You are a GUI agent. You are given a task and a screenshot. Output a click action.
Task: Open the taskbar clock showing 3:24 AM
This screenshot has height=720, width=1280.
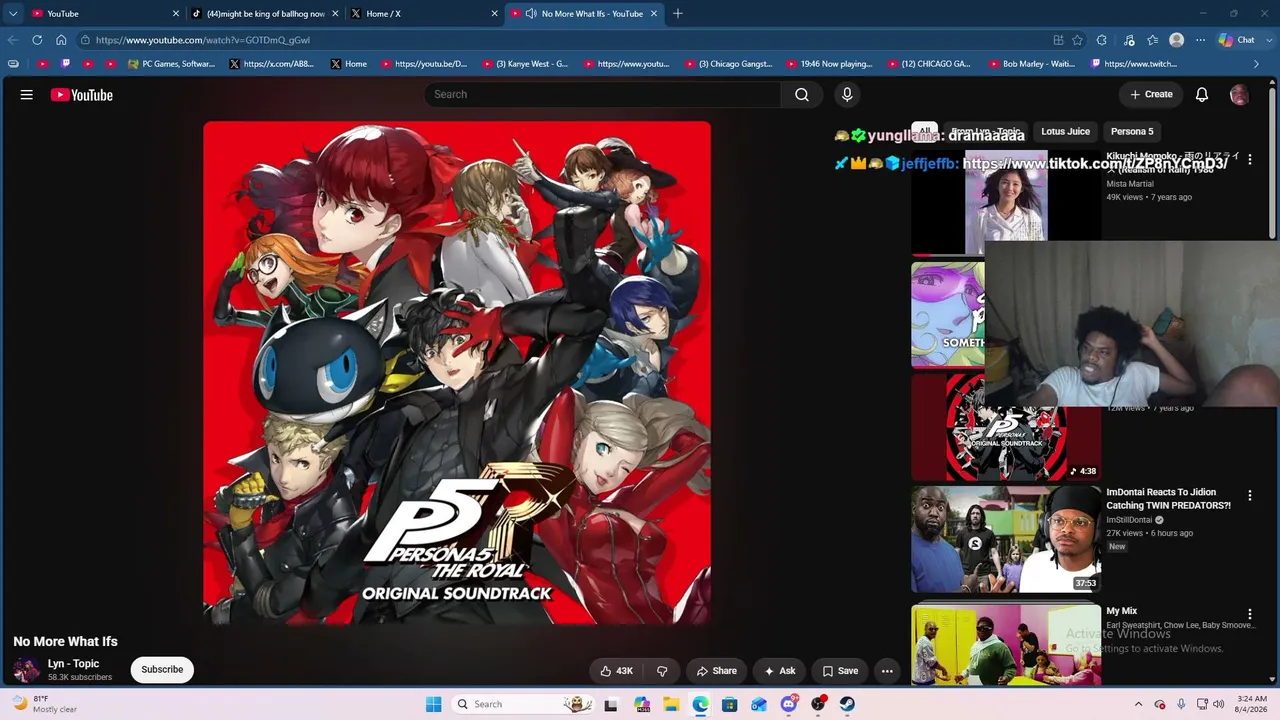pyautogui.click(x=1252, y=704)
